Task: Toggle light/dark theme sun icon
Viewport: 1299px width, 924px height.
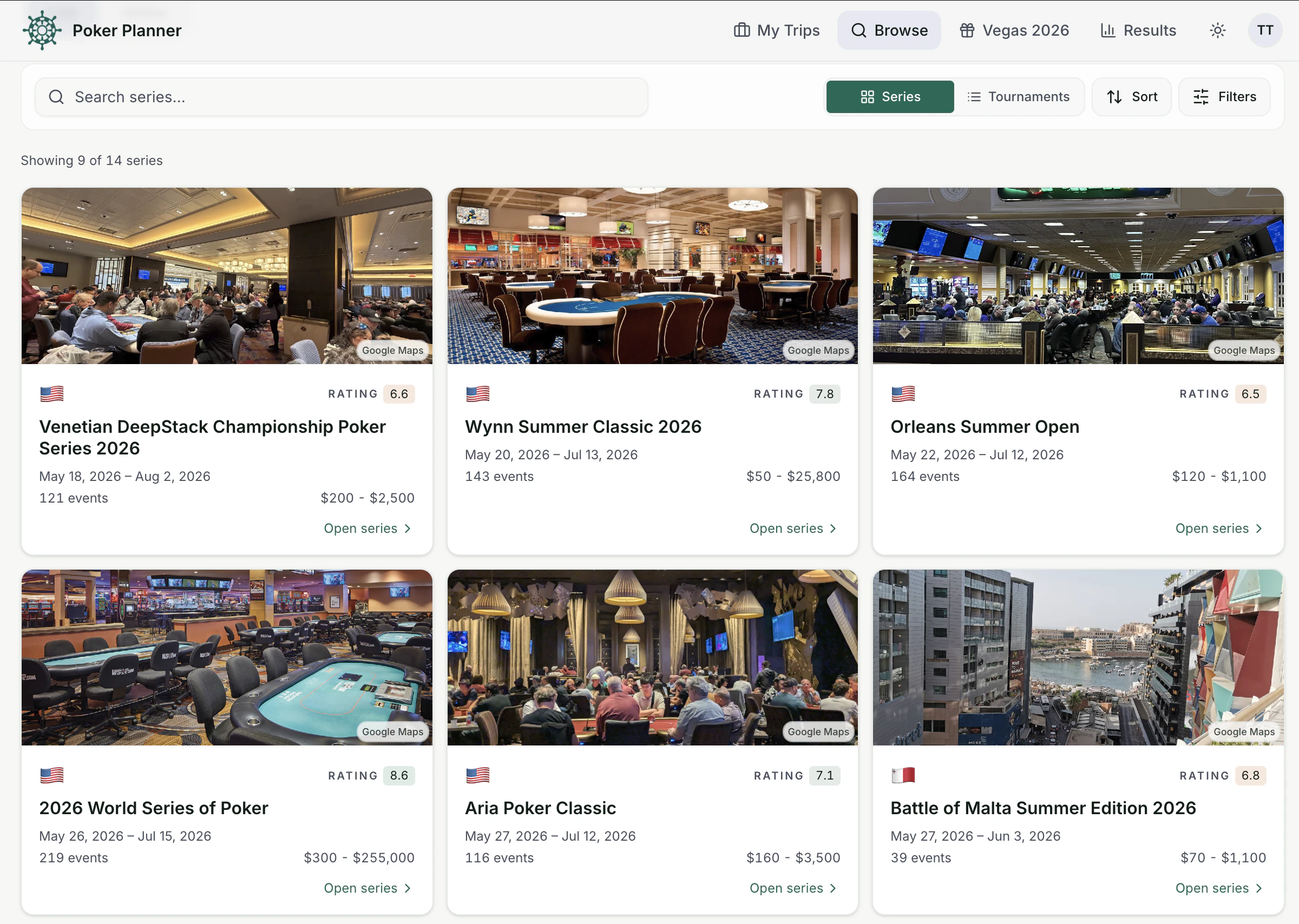Action: [1218, 30]
